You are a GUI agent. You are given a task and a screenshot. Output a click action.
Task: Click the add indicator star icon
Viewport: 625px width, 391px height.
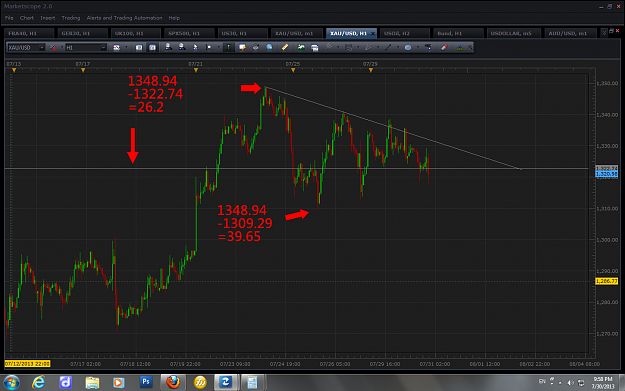click(x=328, y=47)
